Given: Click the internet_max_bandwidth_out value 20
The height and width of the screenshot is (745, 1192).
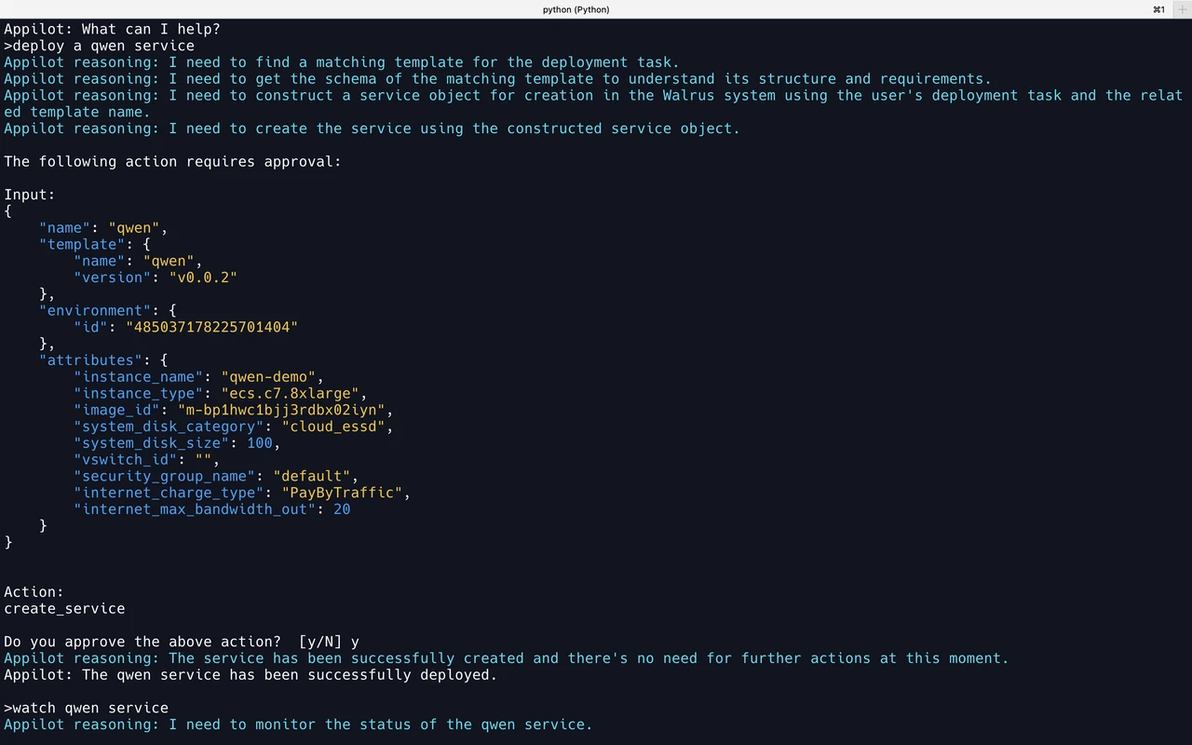Looking at the screenshot, I should click(342, 509).
